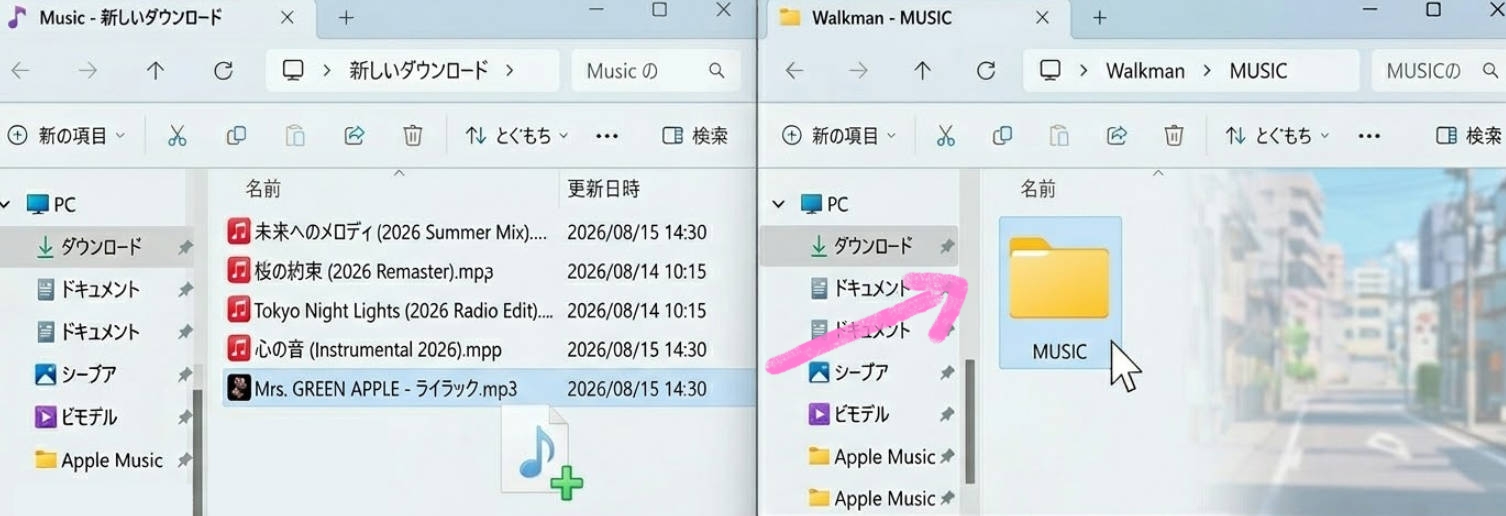Collapse the PC tree node in Walkman sidebar
1506x516 pixels.
[779, 205]
